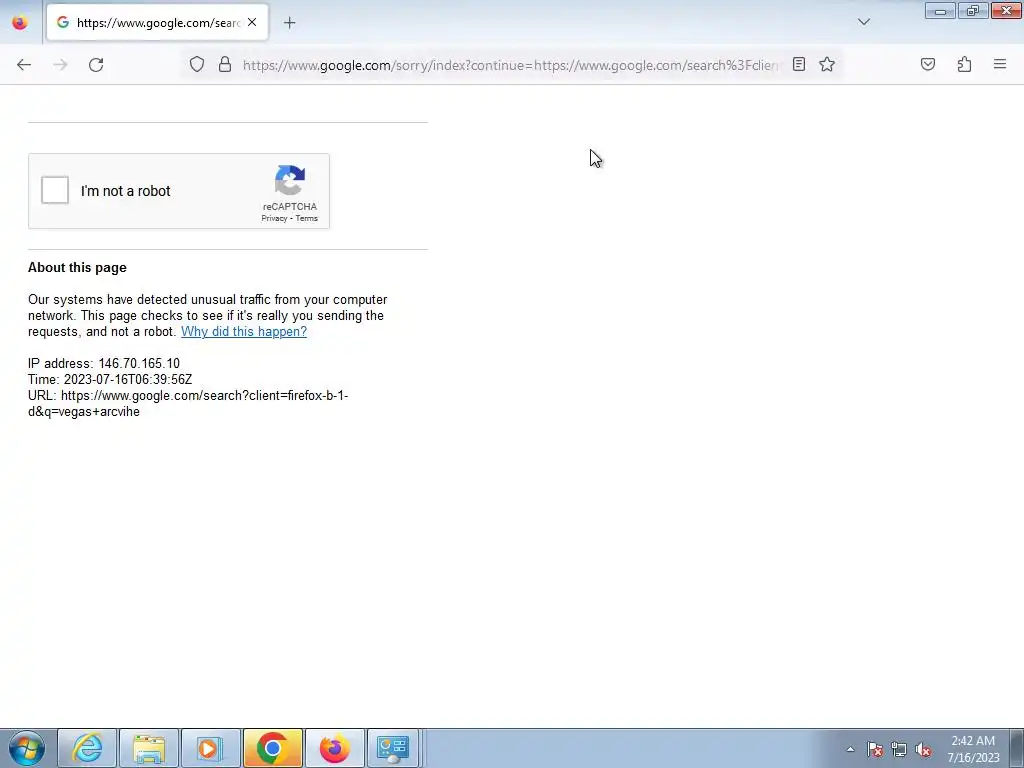Click the Firefox taskbar button
Screen dimensions: 1024x768
[334, 748]
